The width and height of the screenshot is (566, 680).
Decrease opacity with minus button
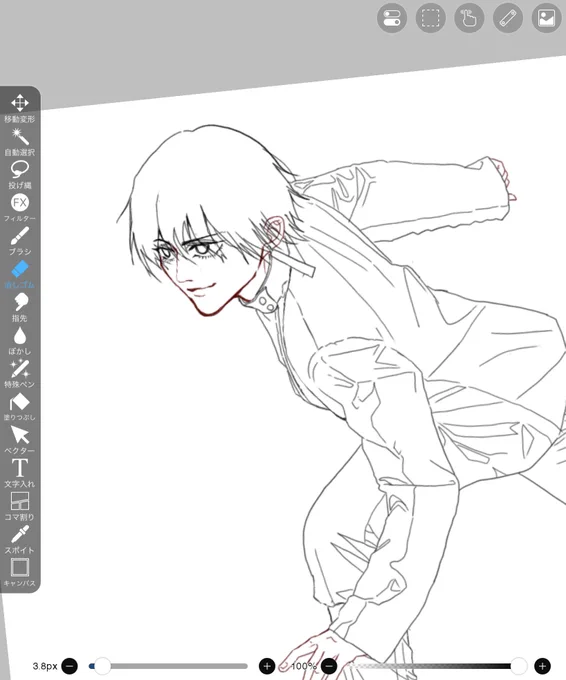coord(329,666)
